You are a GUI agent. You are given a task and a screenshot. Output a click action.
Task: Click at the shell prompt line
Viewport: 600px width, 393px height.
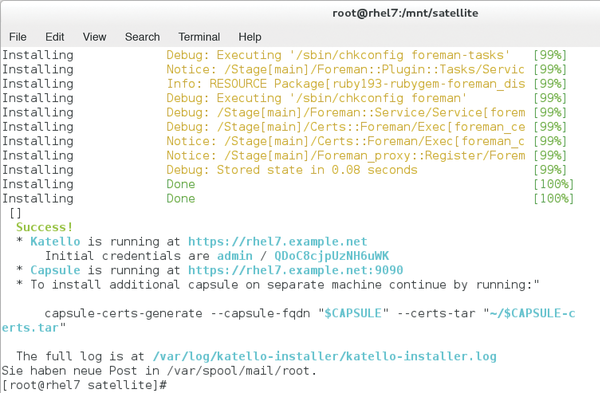(x=84, y=385)
